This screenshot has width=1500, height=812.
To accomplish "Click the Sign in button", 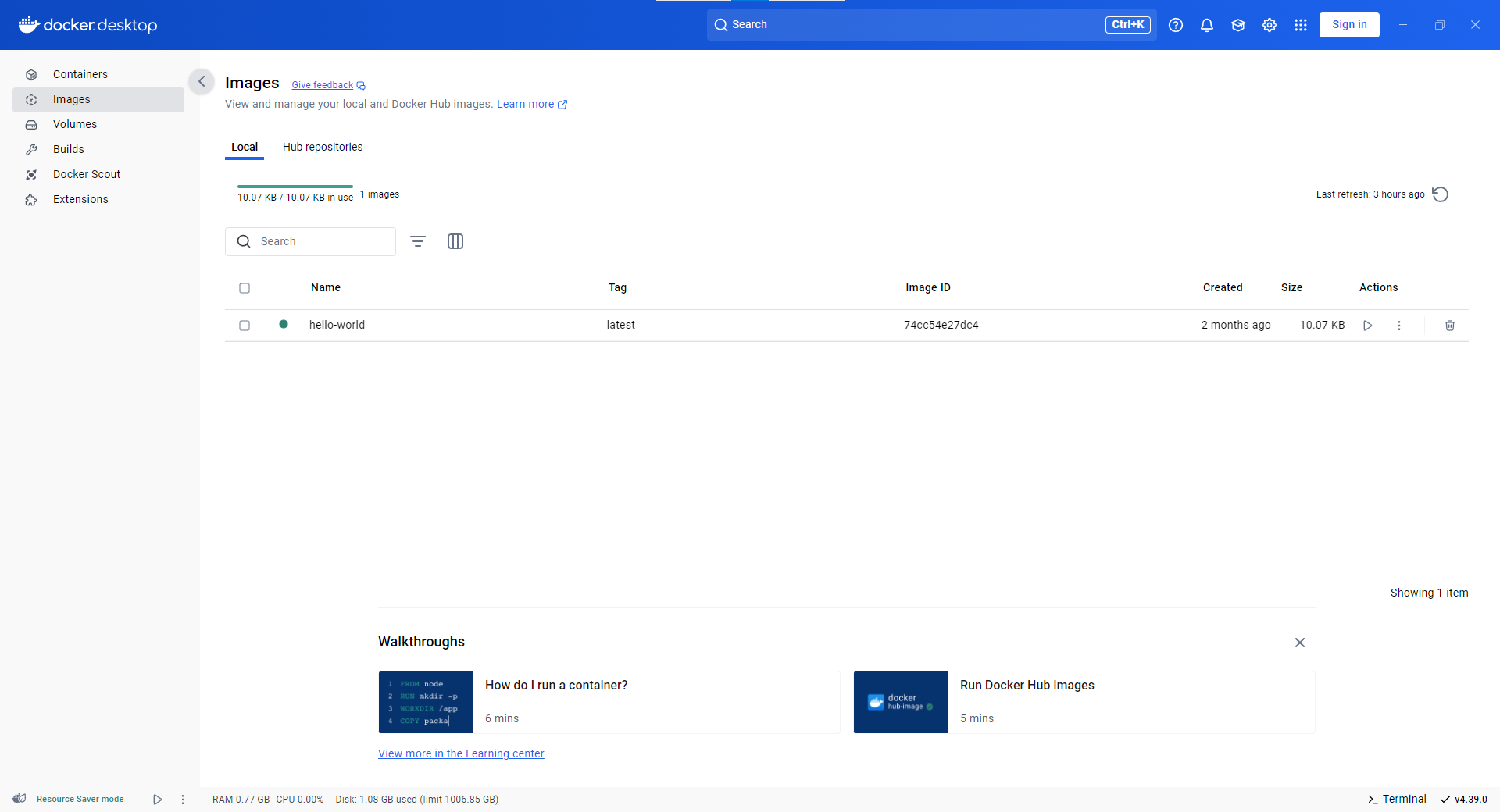I will (1349, 24).
